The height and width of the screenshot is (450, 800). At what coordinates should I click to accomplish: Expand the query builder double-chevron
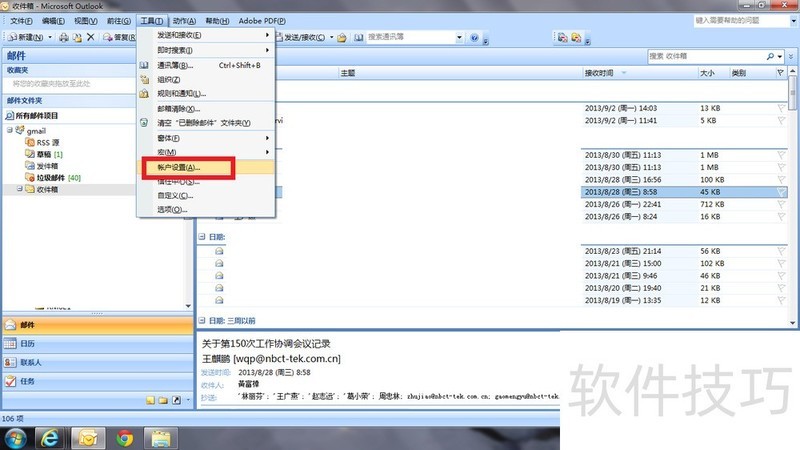791,57
